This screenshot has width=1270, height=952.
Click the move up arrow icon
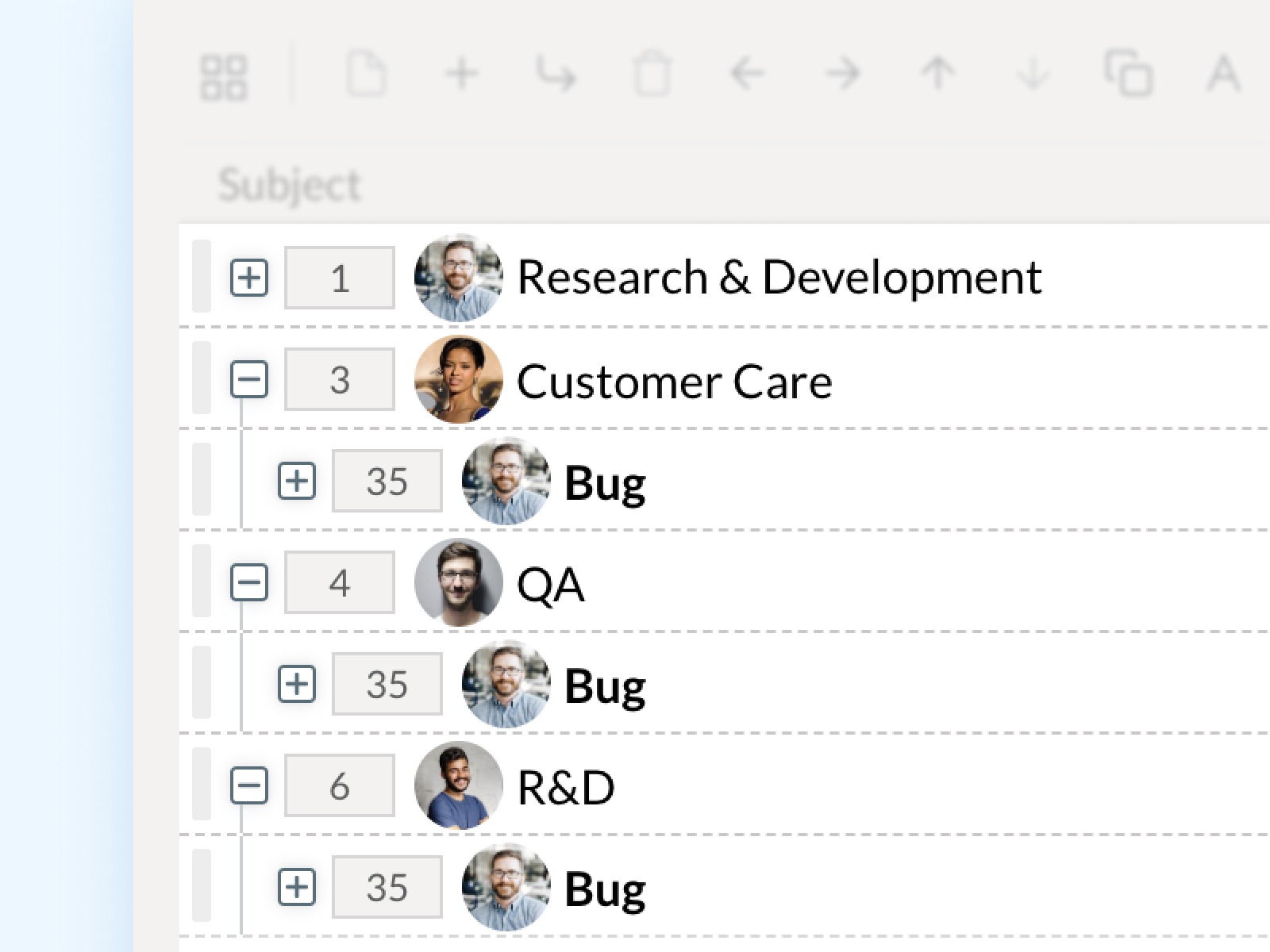pyautogui.click(x=937, y=75)
